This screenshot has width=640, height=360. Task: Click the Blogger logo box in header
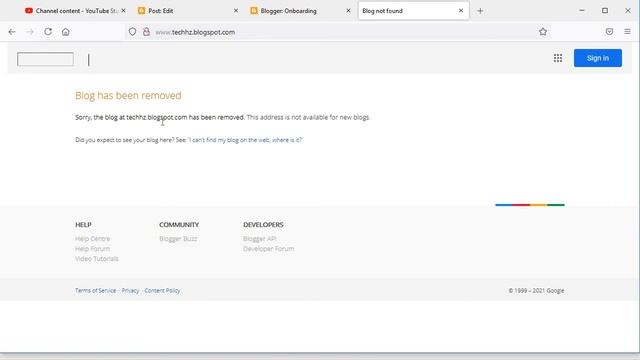45,59
